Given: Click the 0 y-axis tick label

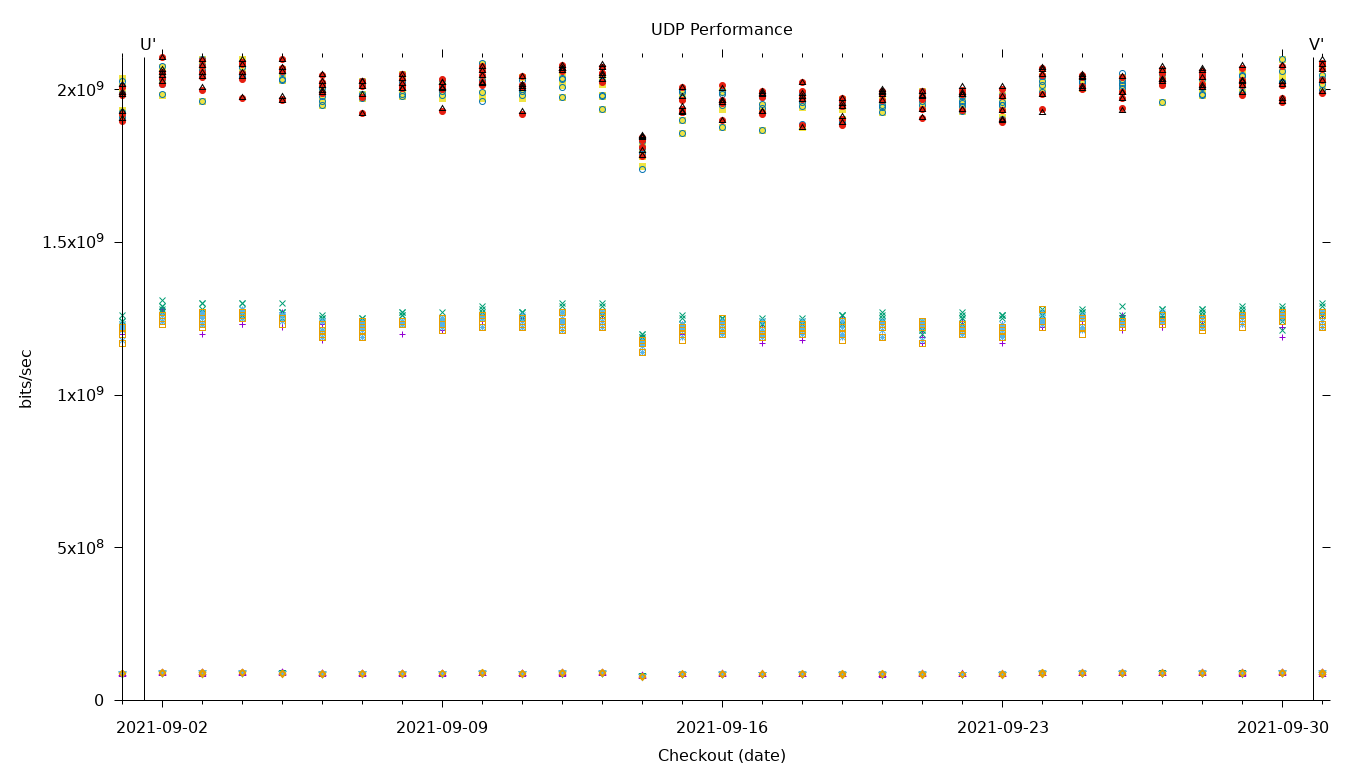Looking at the screenshot, I should 99,700.
